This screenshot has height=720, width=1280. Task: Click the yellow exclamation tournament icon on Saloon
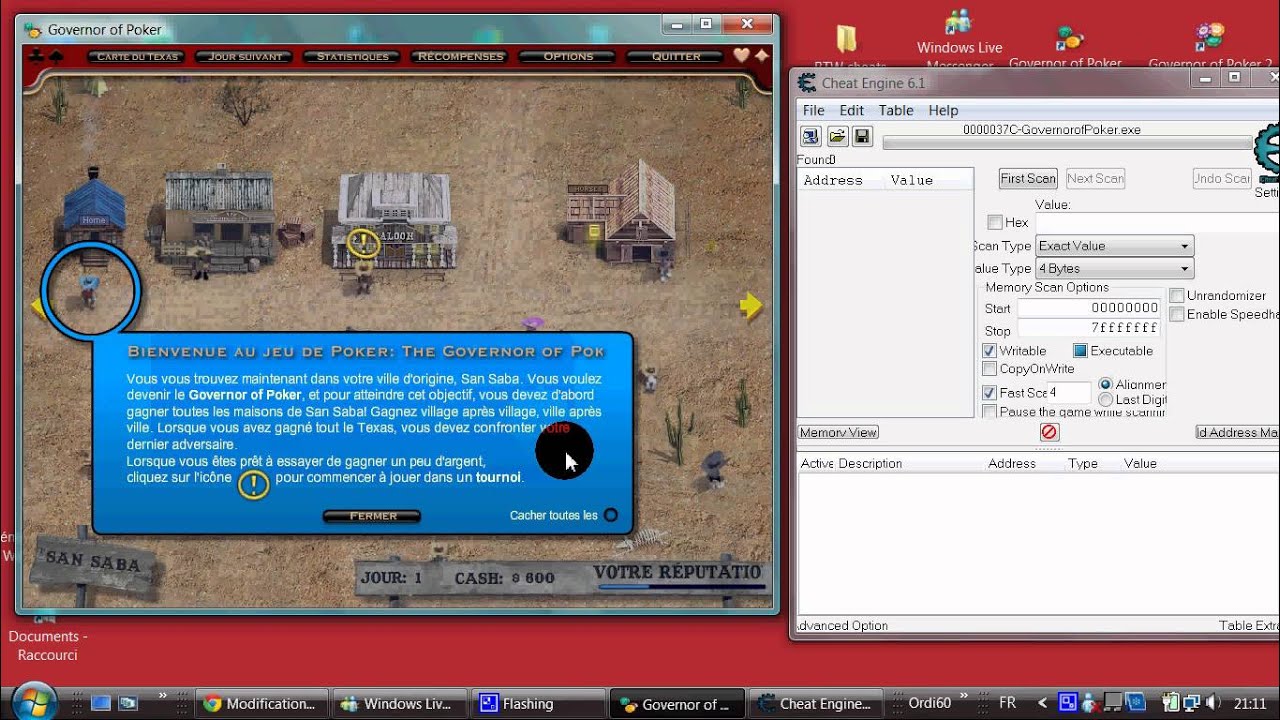pyautogui.click(x=363, y=242)
